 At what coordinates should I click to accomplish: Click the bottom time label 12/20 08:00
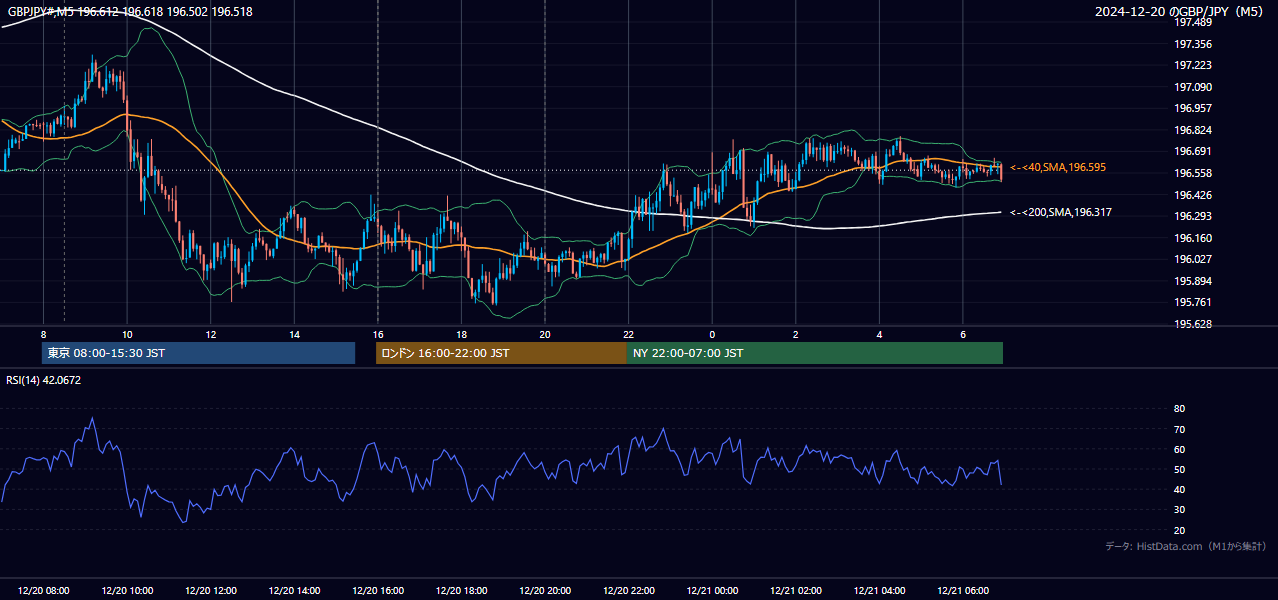(43, 591)
